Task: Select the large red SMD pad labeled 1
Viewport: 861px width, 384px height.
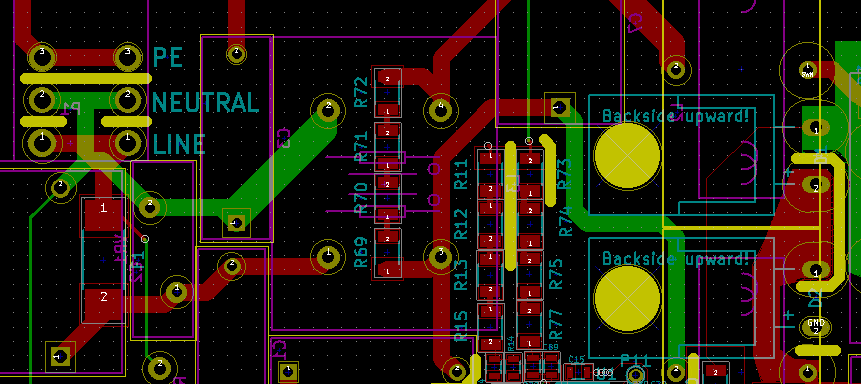Action: pos(103,214)
